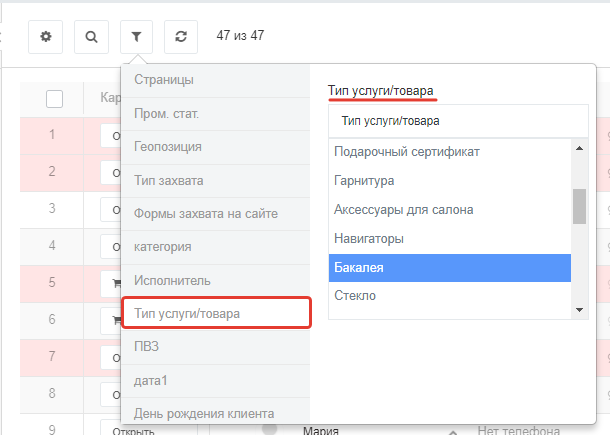This screenshot has height=435, width=610.
Task: Select the Пром. стат. filter category
Action: pos(216,114)
